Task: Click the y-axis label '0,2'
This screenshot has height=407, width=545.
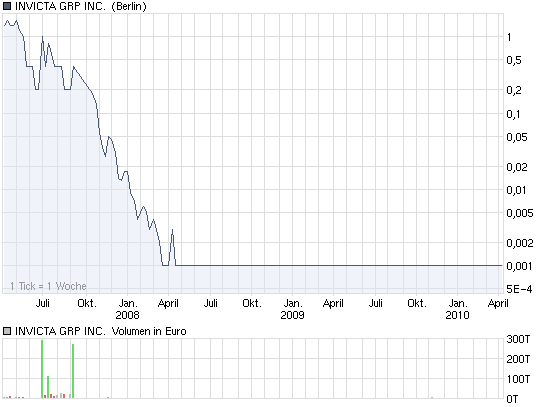Action: [514, 90]
